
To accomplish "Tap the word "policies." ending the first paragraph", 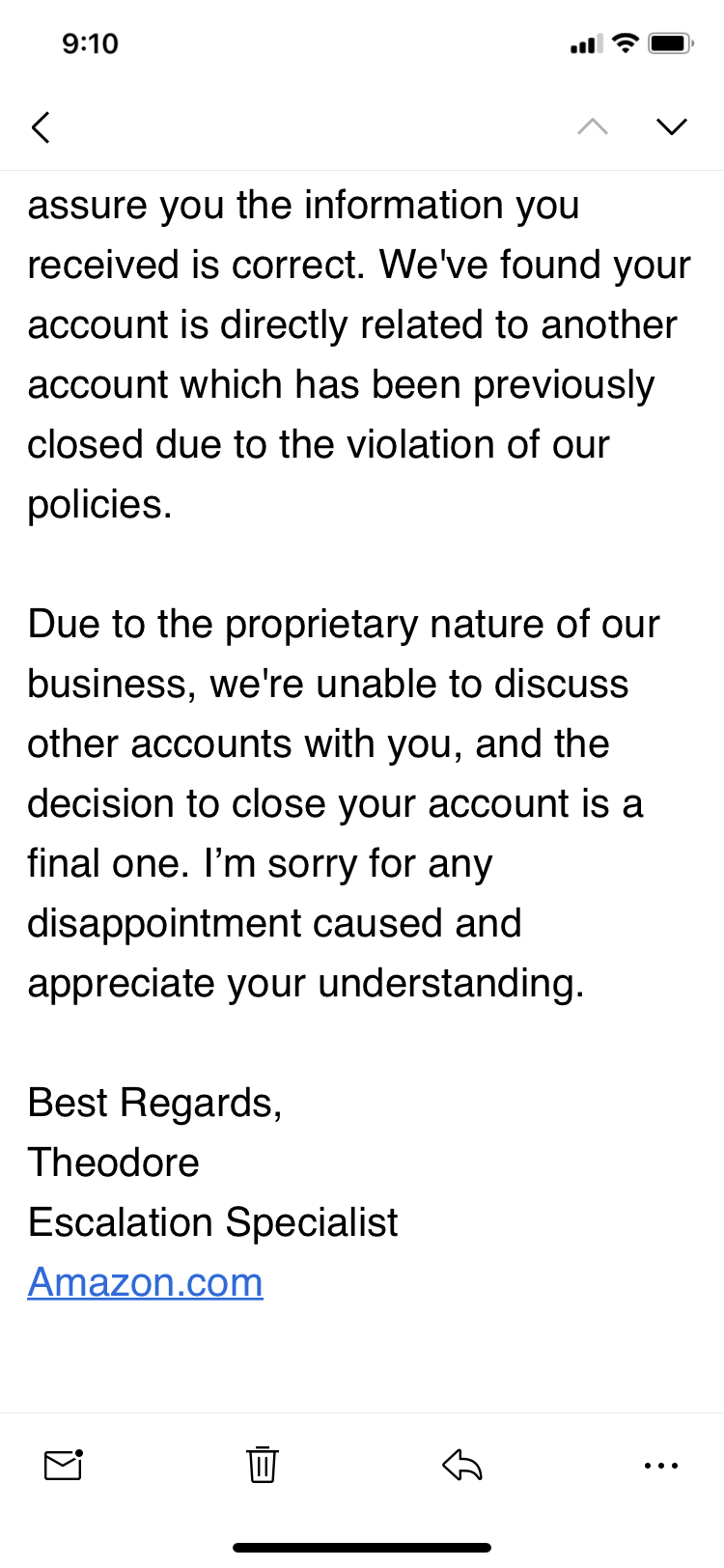I will tap(100, 504).
